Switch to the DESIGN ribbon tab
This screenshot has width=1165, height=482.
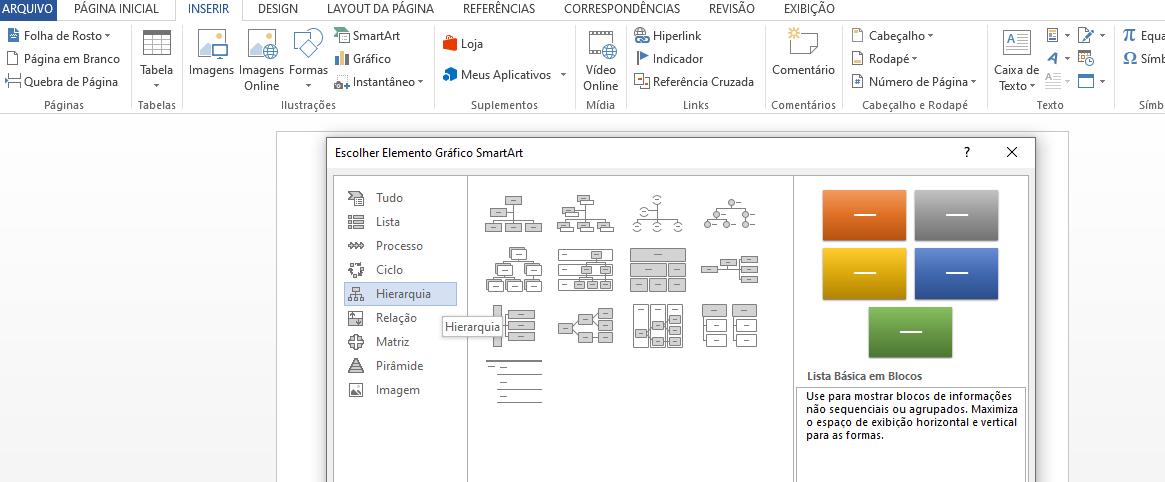(277, 9)
